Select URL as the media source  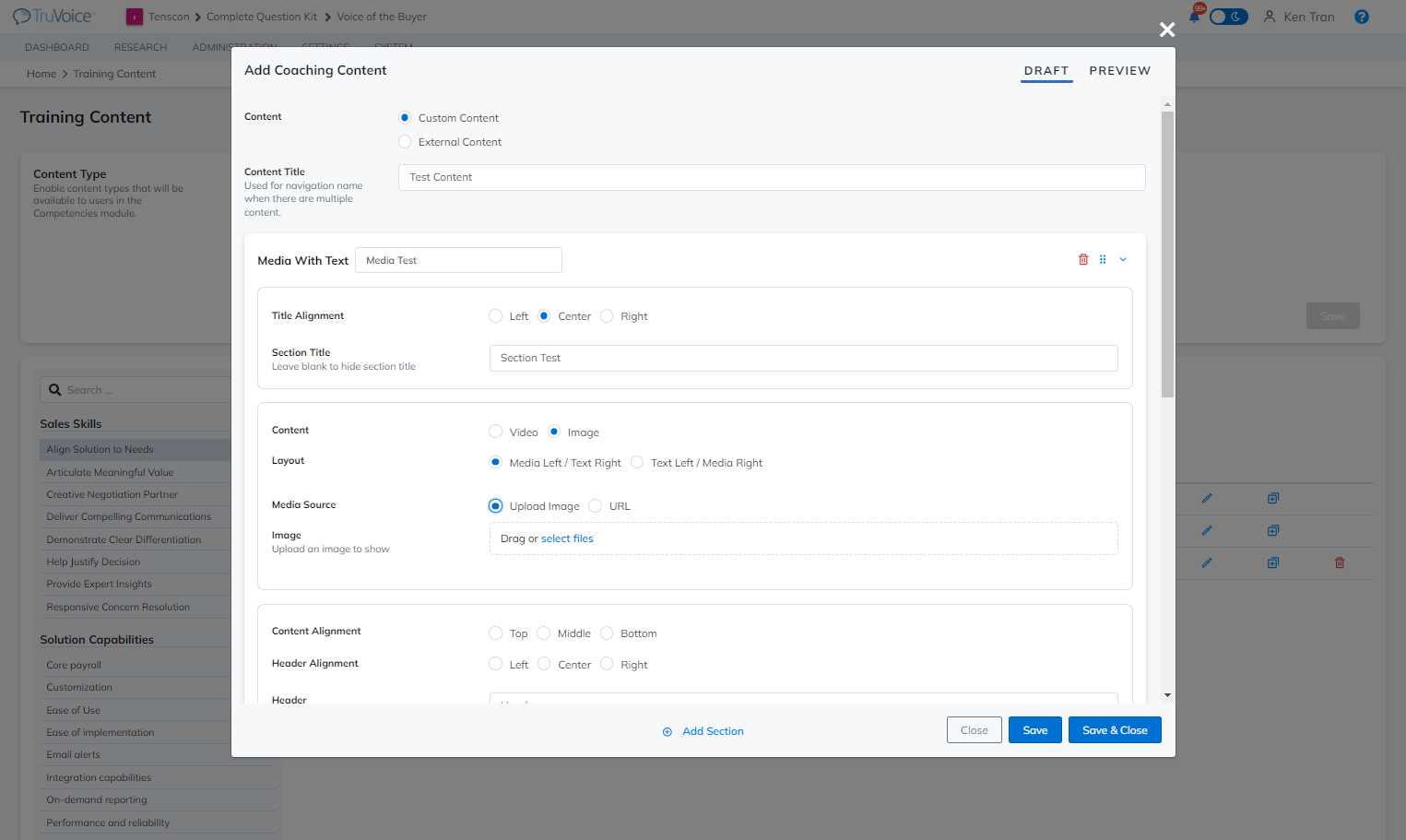[x=596, y=506]
